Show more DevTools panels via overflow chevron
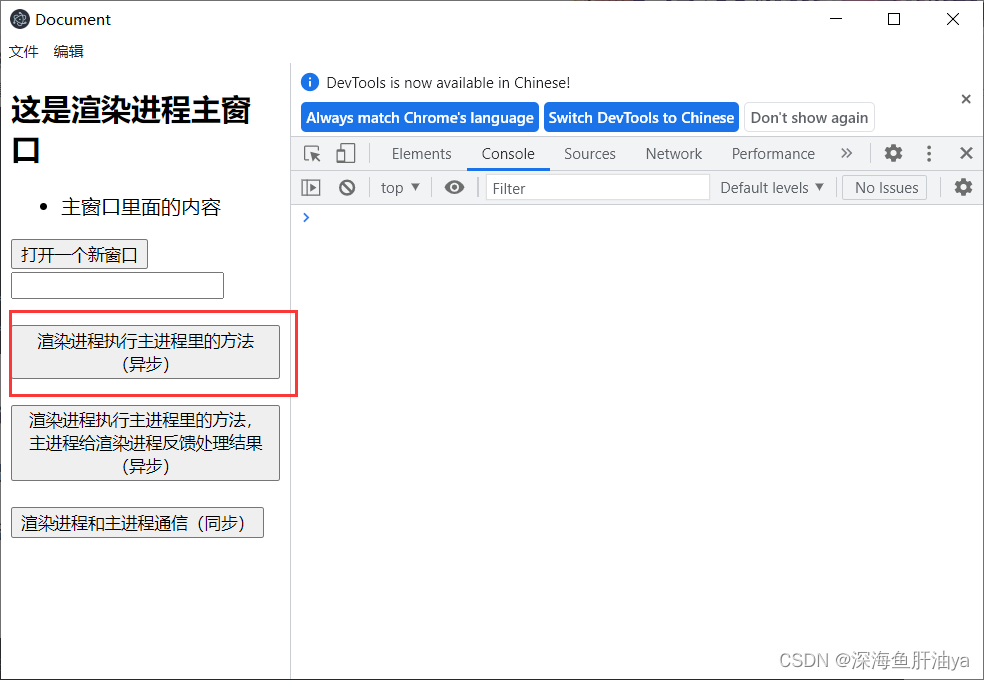The image size is (984, 680). (847, 153)
